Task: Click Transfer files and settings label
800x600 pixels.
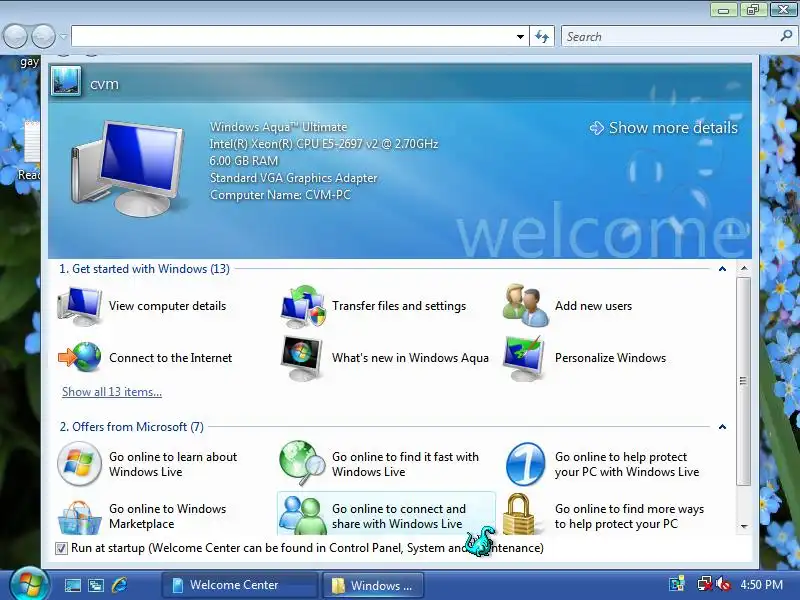Action: (399, 306)
